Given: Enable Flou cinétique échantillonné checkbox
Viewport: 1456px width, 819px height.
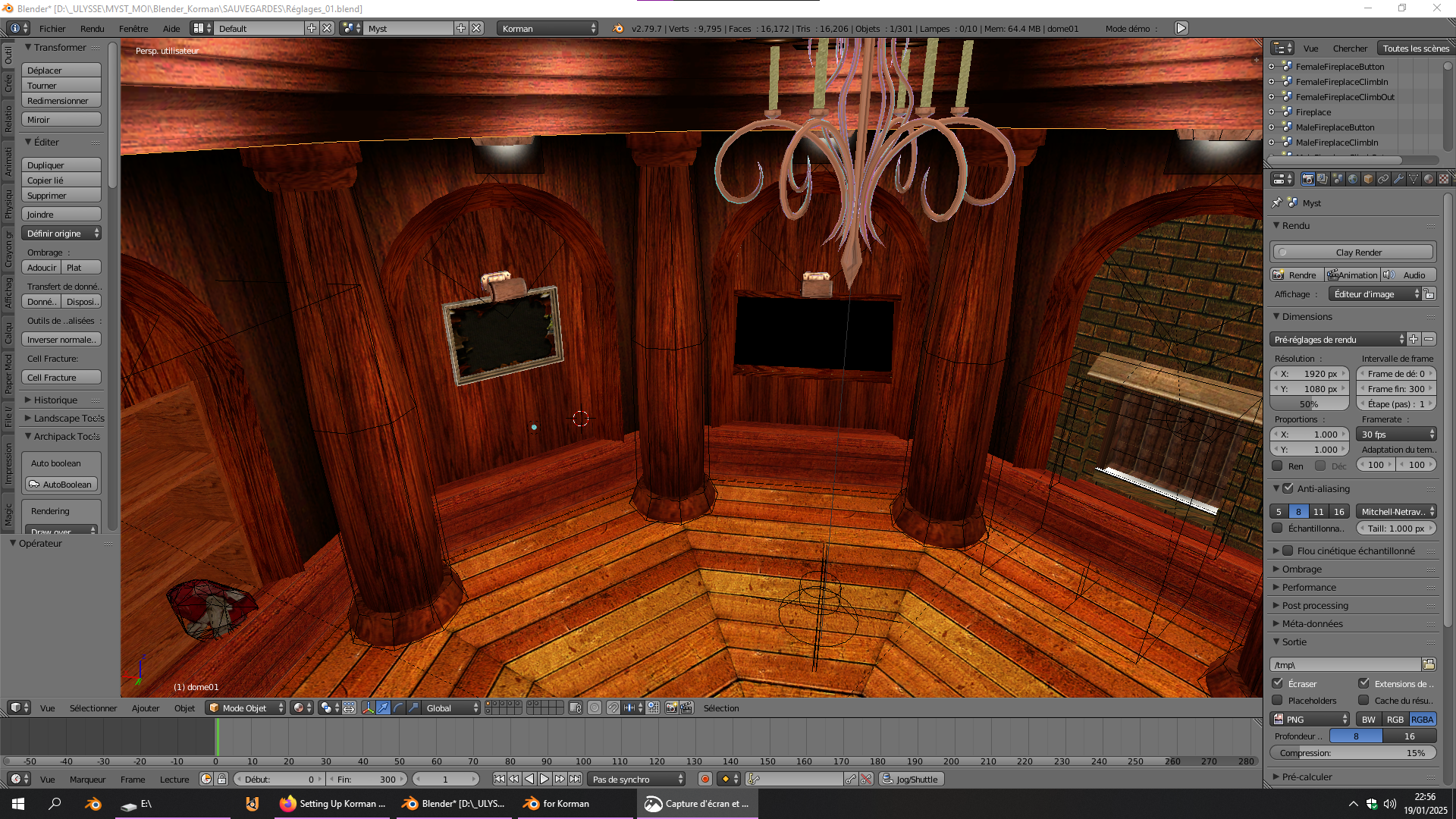Looking at the screenshot, I should click(x=1288, y=551).
